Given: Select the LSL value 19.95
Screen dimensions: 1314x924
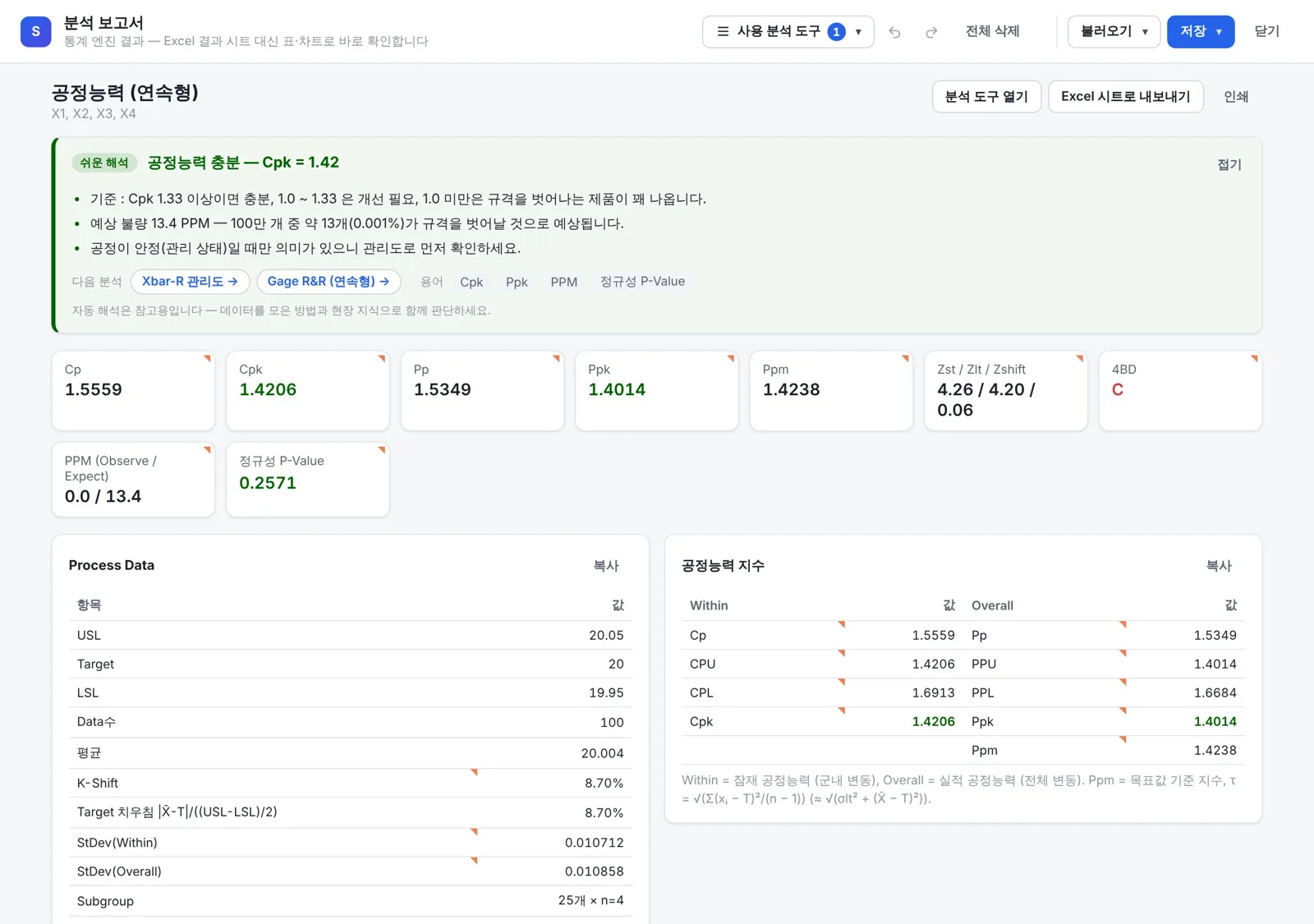Looking at the screenshot, I should coord(606,692).
